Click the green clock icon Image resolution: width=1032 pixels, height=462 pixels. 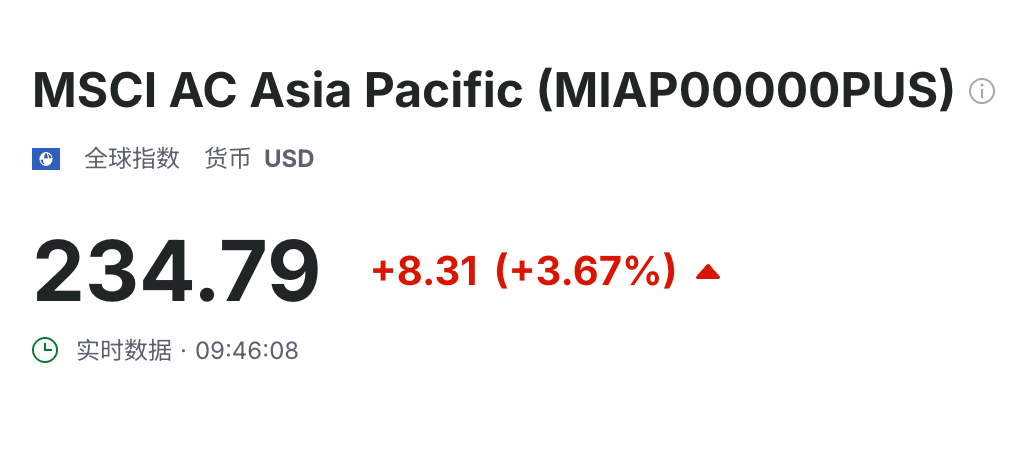coord(46,350)
